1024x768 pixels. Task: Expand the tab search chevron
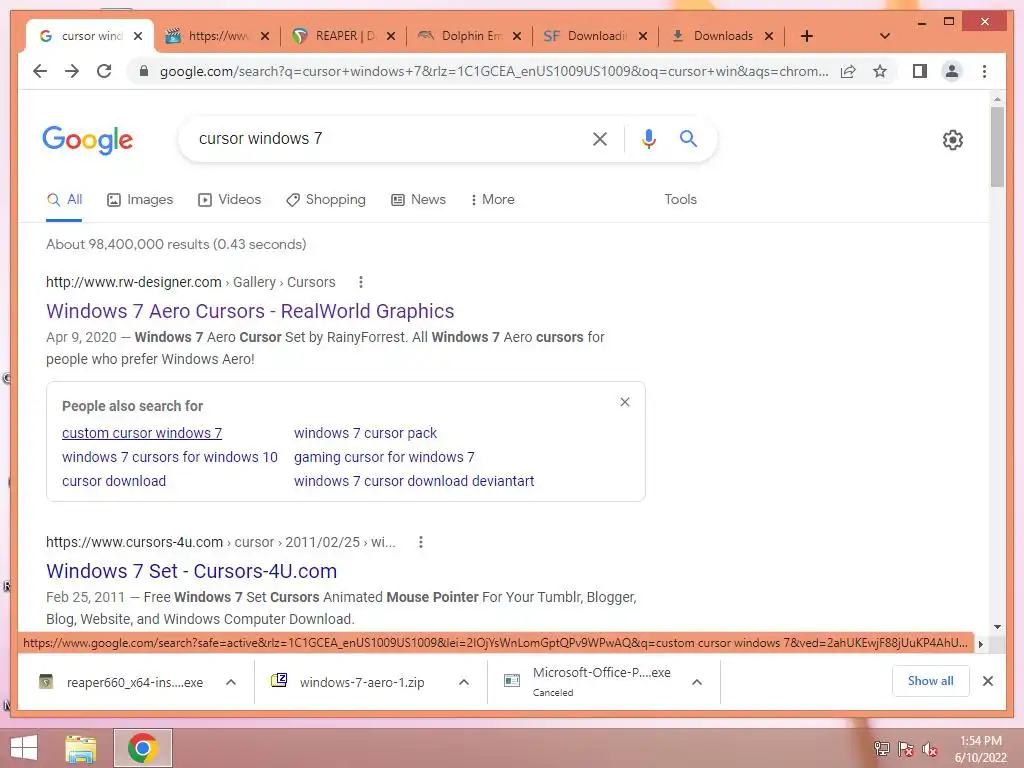click(x=884, y=36)
